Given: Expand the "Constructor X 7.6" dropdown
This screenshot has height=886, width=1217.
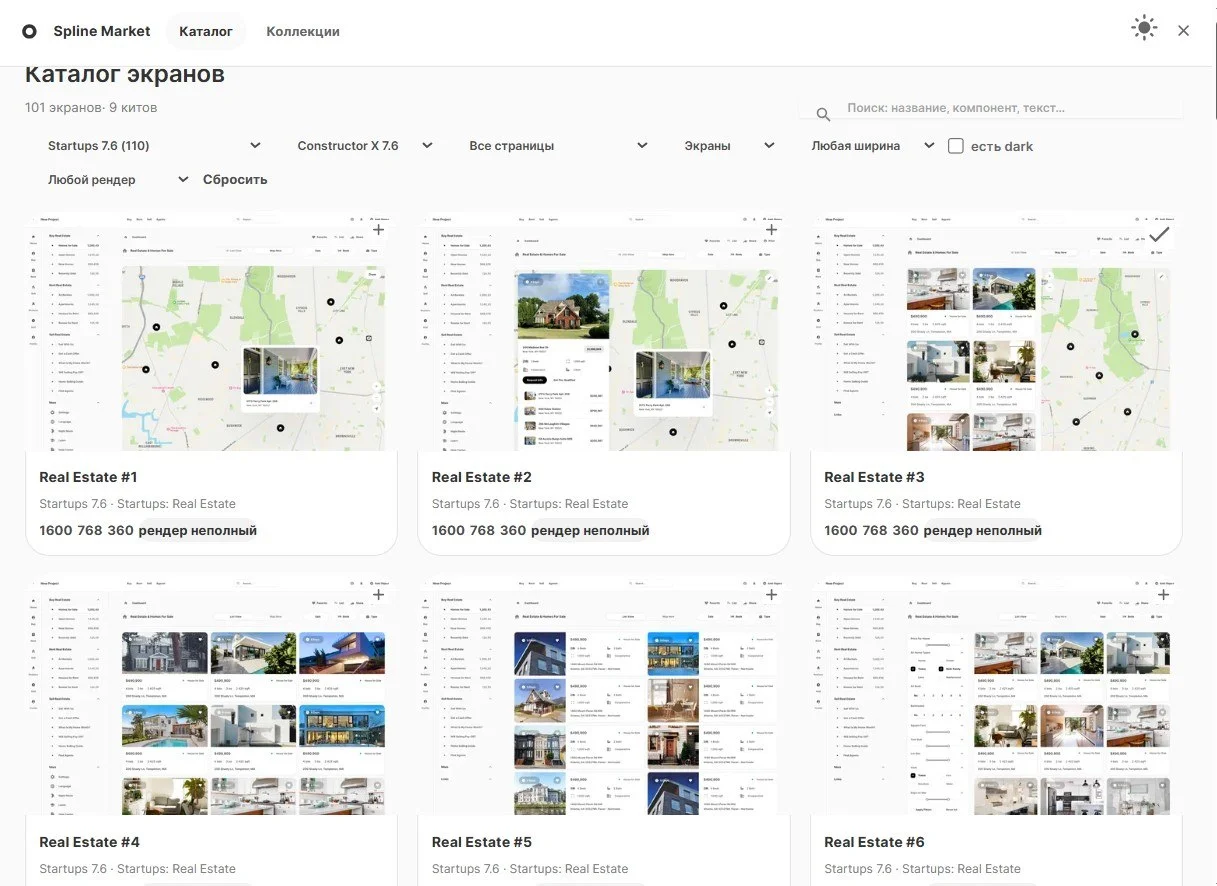Looking at the screenshot, I should (x=365, y=146).
